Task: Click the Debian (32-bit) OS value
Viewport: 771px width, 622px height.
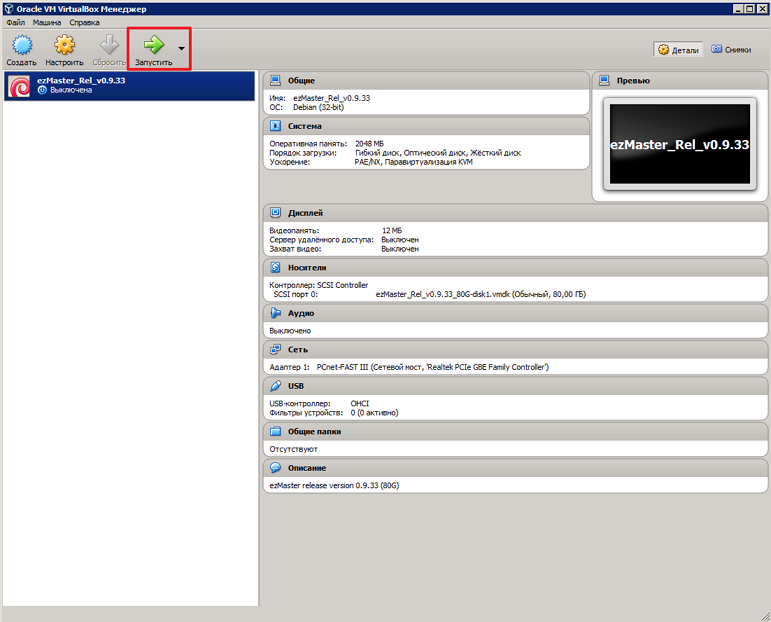Action: pos(318,107)
